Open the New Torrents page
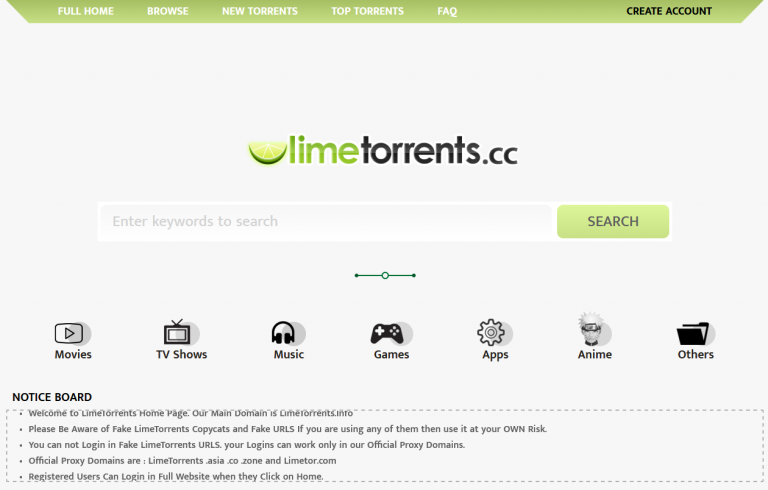The height and width of the screenshot is (490, 768). (260, 11)
